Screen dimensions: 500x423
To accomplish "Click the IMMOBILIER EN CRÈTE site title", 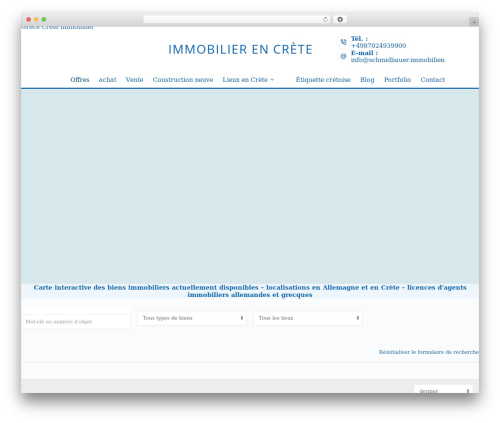I will point(240,49).
